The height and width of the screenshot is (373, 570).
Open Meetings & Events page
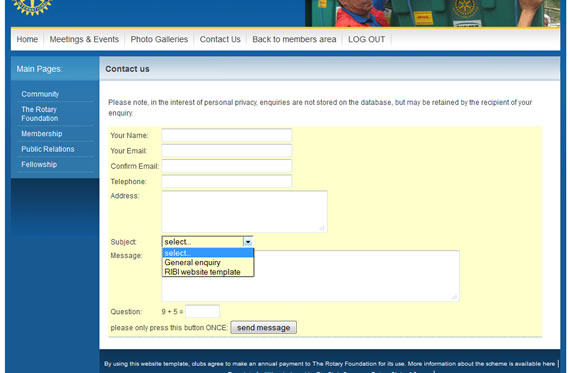(x=84, y=39)
